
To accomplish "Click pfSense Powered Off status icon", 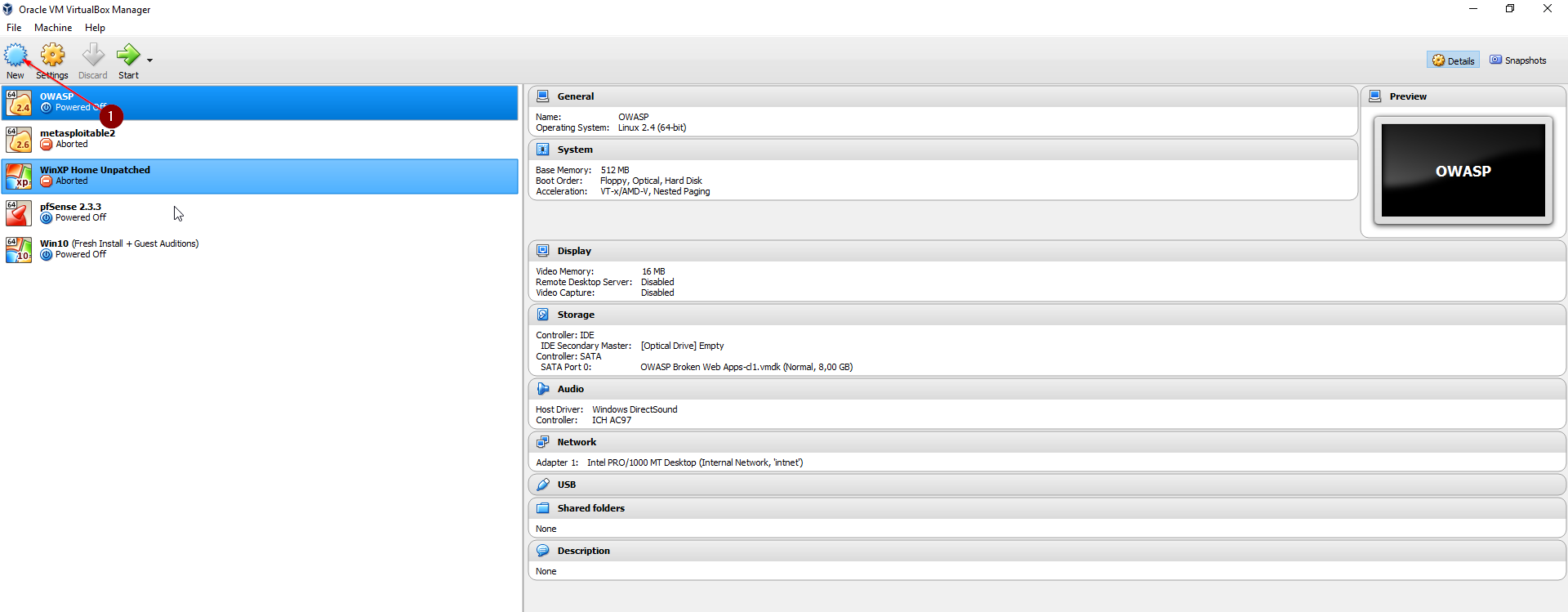I will (x=47, y=218).
